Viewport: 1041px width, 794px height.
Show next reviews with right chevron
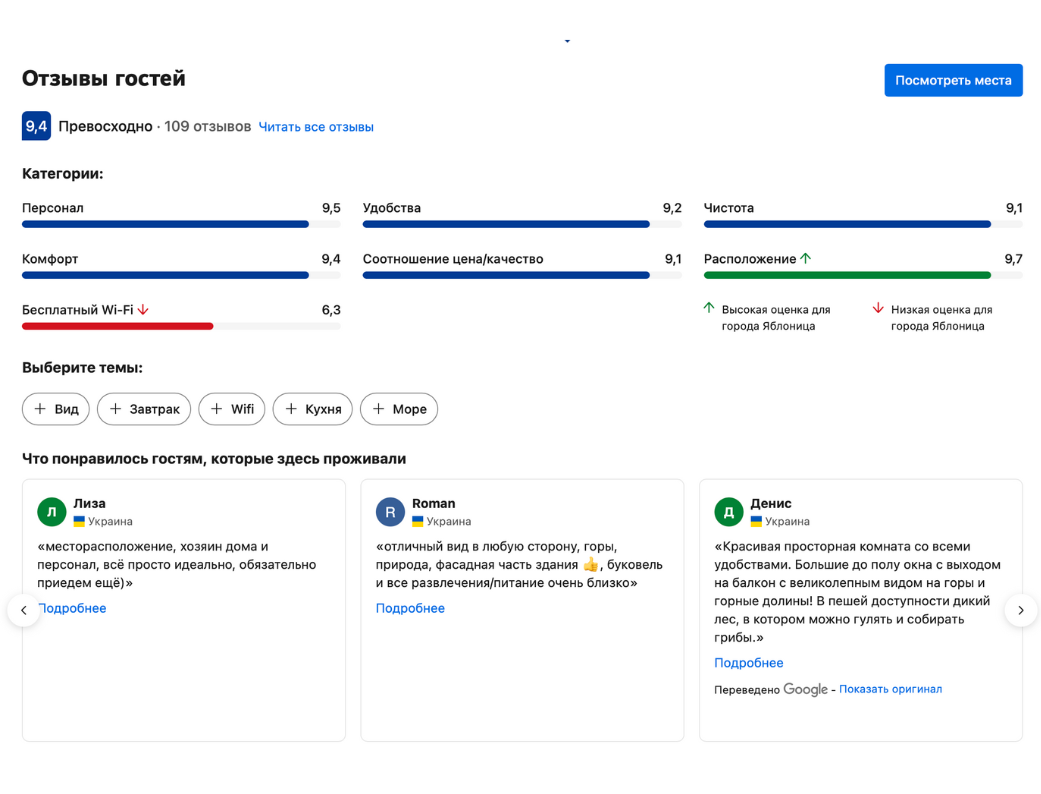(1020, 610)
